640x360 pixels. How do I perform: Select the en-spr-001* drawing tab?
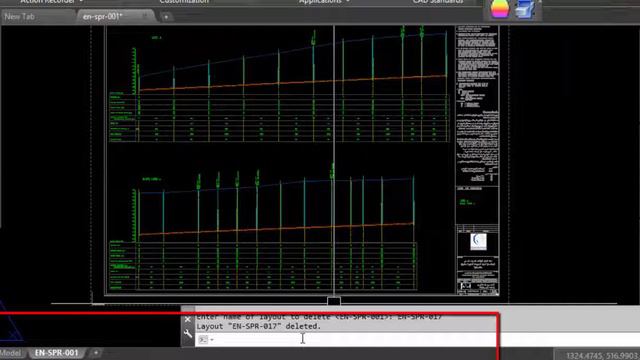102,17
